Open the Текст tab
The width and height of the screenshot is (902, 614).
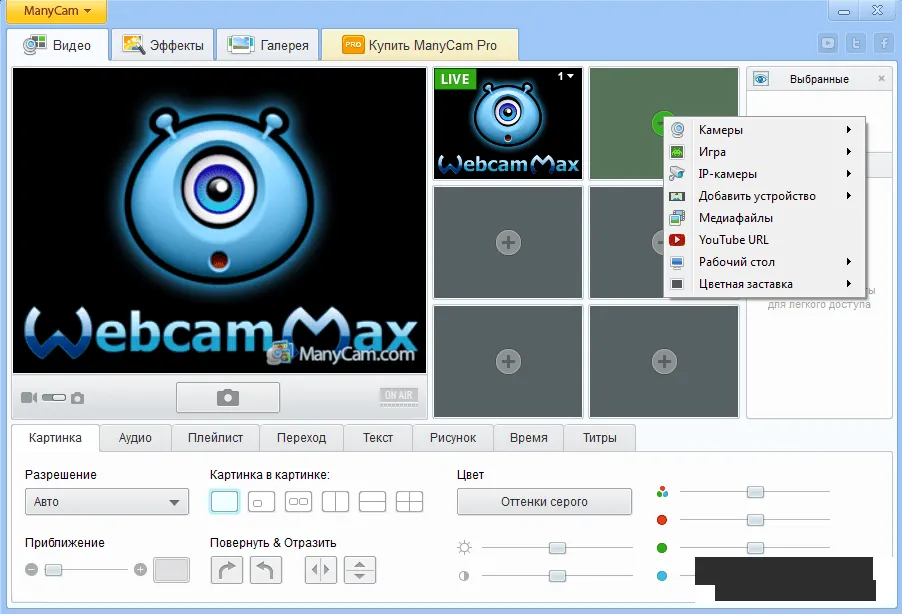[x=378, y=438]
